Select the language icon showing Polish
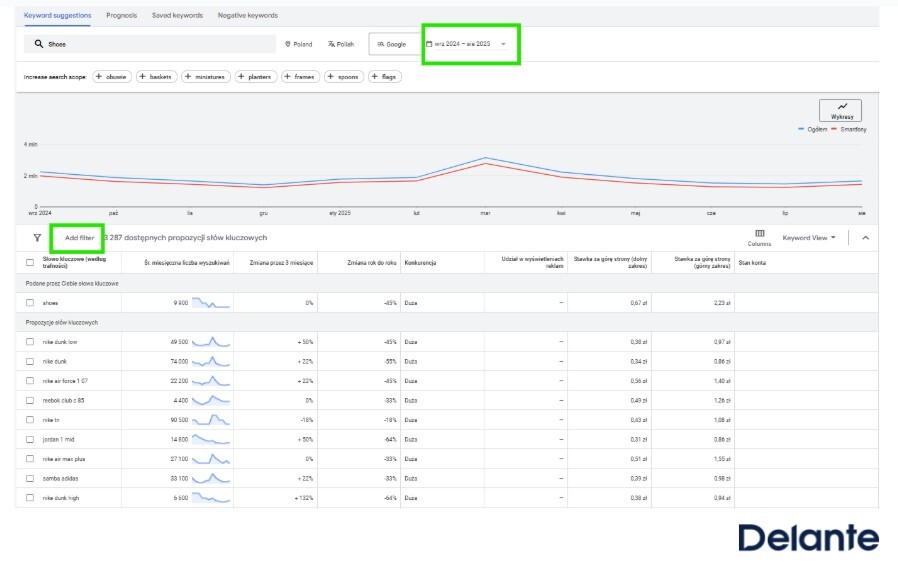 pos(332,43)
